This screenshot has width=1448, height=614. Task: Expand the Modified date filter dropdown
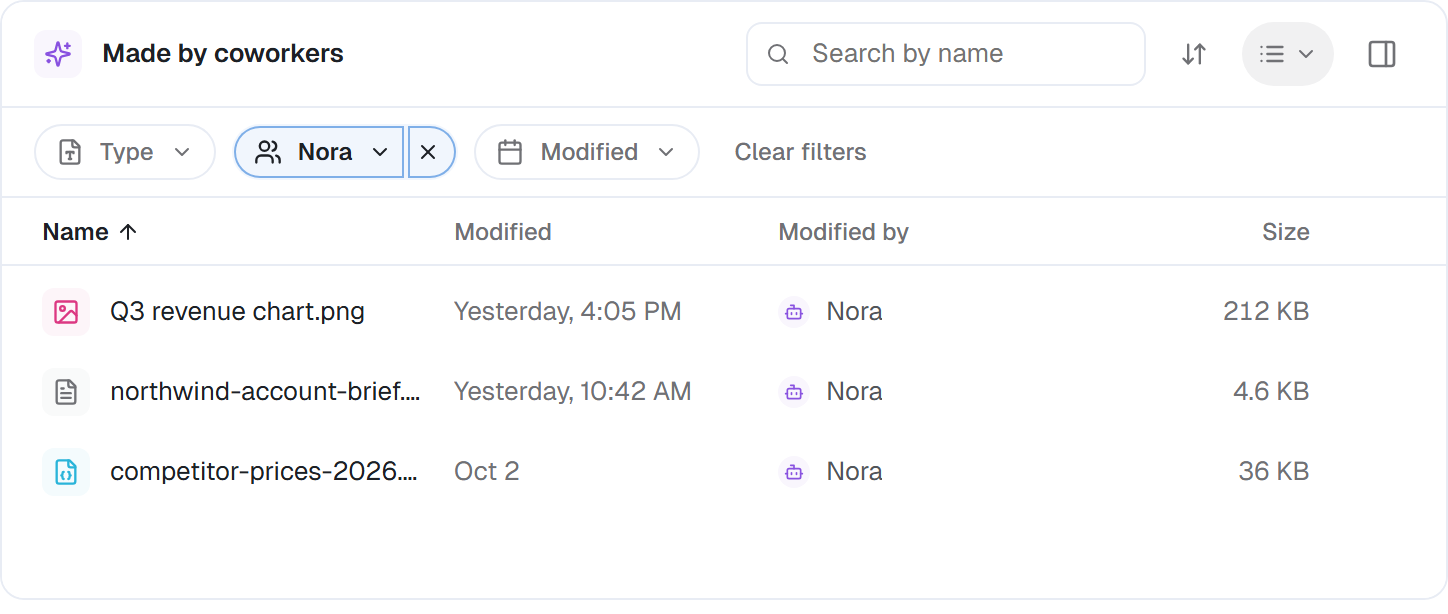[x=587, y=152]
